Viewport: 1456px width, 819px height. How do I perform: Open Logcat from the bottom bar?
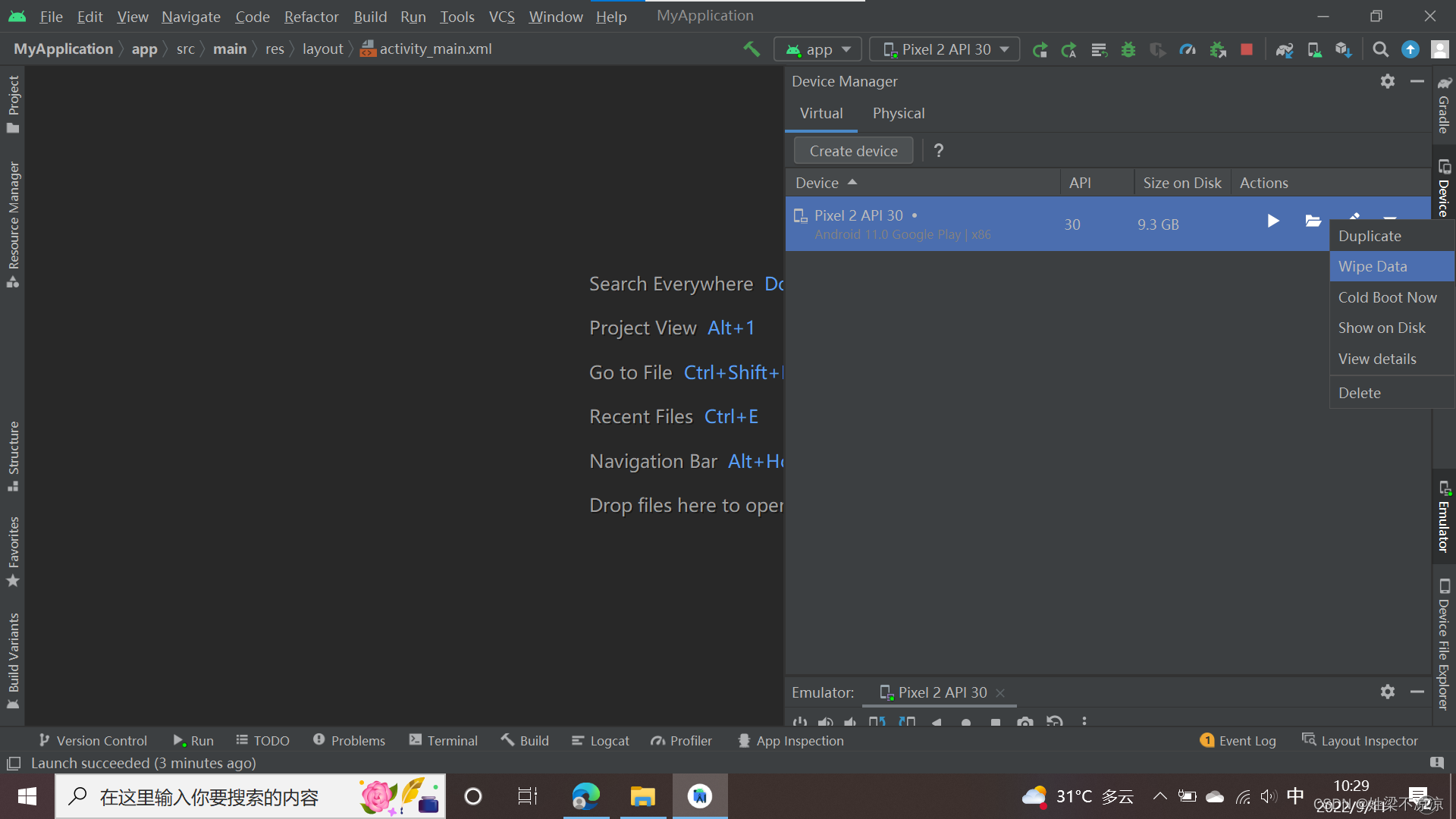600,740
